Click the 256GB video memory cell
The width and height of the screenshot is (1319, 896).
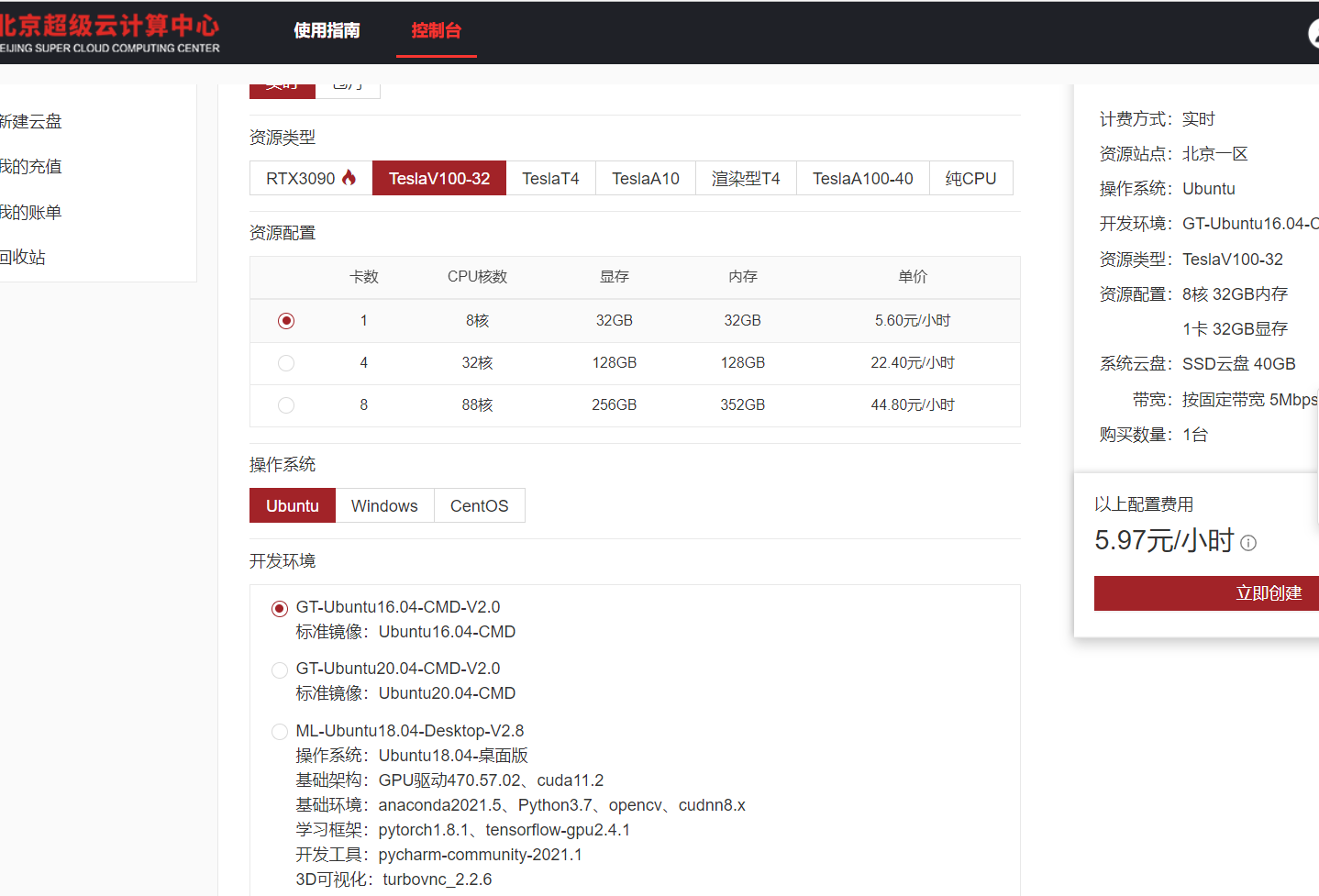tap(615, 404)
